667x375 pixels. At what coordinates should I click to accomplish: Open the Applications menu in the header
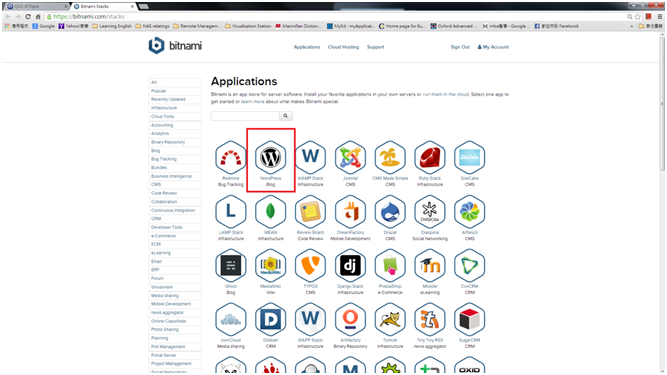(x=307, y=47)
